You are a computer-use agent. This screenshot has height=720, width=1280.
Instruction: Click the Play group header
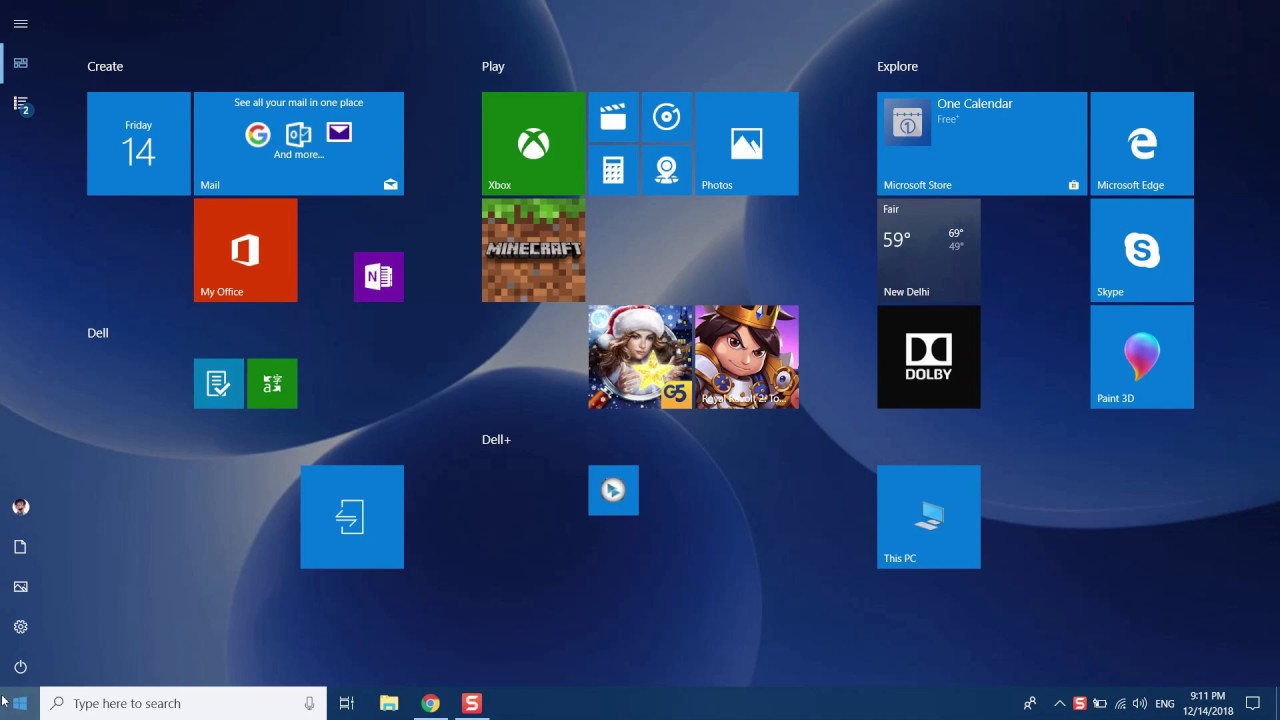[x=493, y=66]
